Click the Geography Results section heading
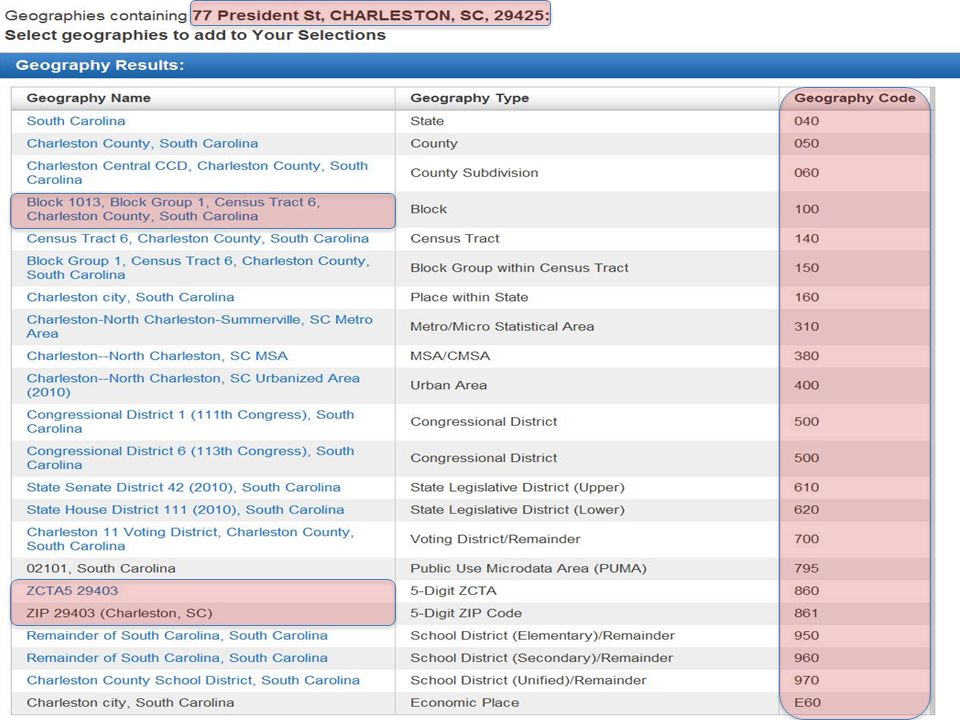Viewport: 960px width, 720px height. click(100, 65)
